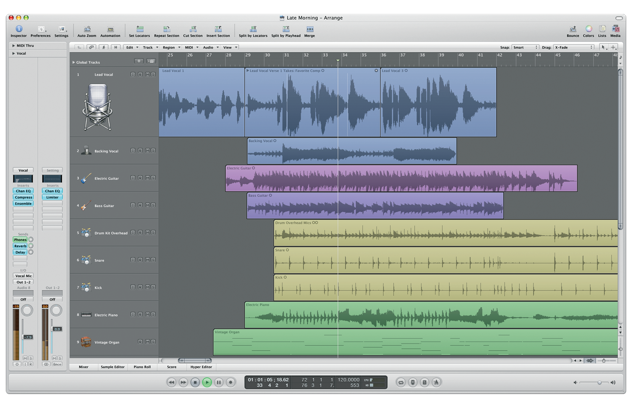
Task: Toggle Cycle mode in the transport
Action: pos(401,382)
